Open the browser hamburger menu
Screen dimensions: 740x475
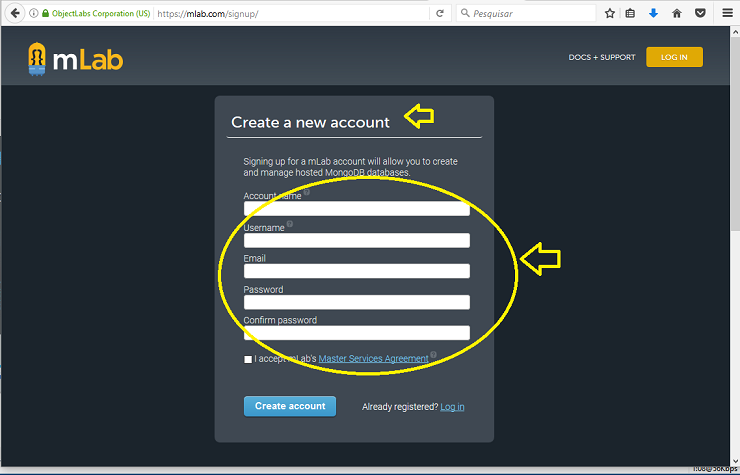coord(727,13)
